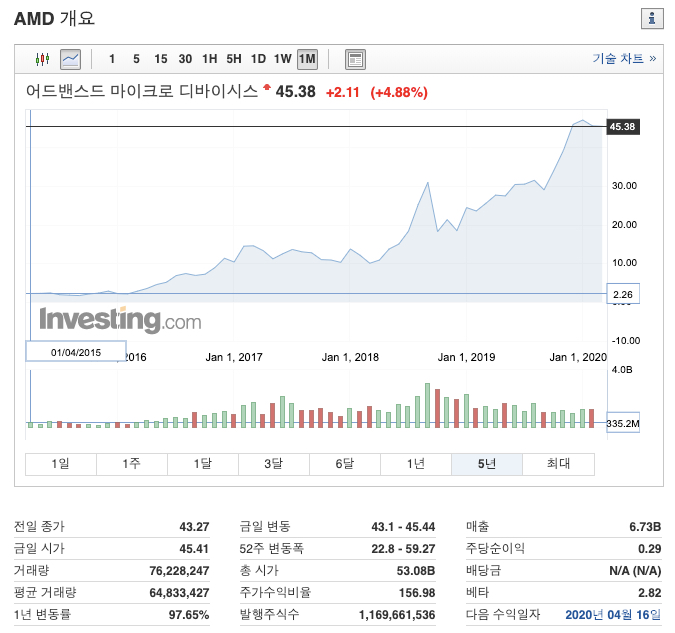The width and height of the screenshot is (675, 633).
Task: Click the 어드밴스드 마이크로 디바이시스 stock name
Action: [142, 91]
